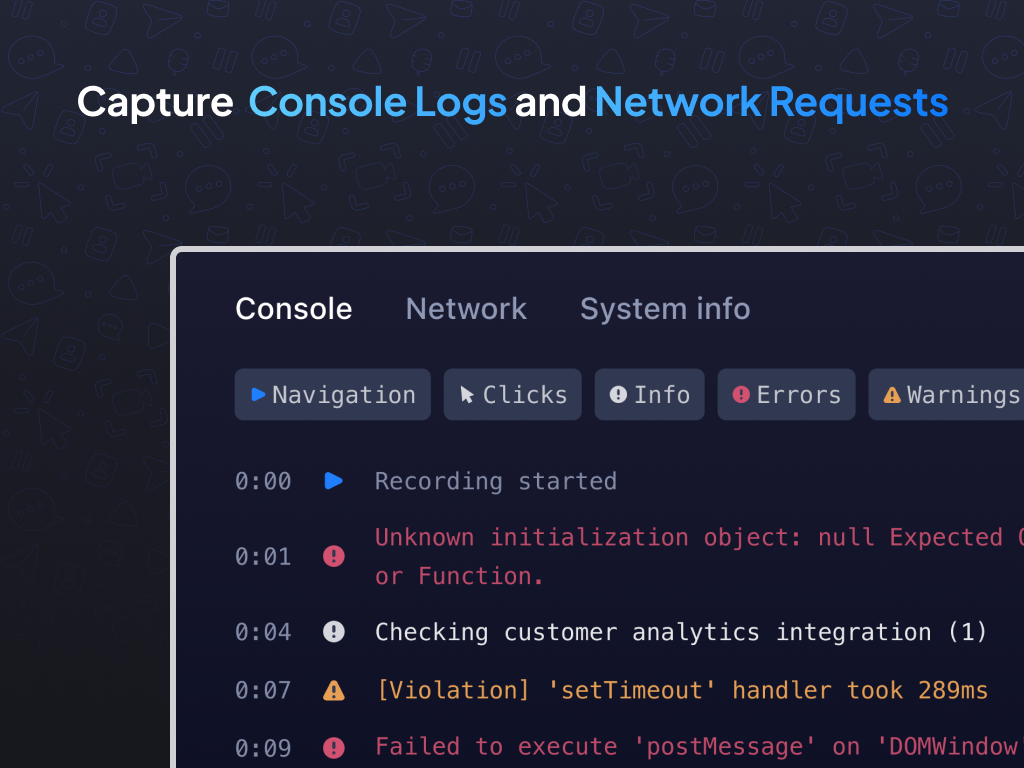Click the red icon in Errors filter
This screenshot has width=1024, height=768.
click(741, 395)
